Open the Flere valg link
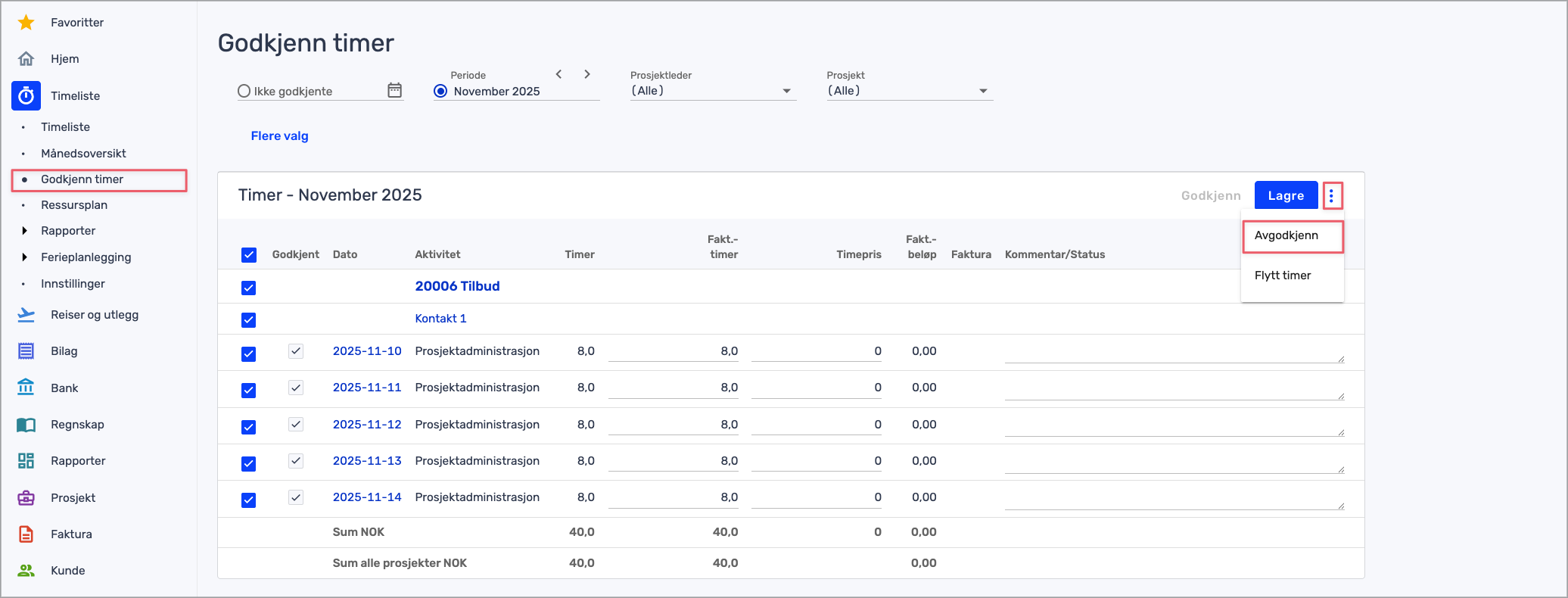Screen dimensions: 1568x598 point(280,136)
